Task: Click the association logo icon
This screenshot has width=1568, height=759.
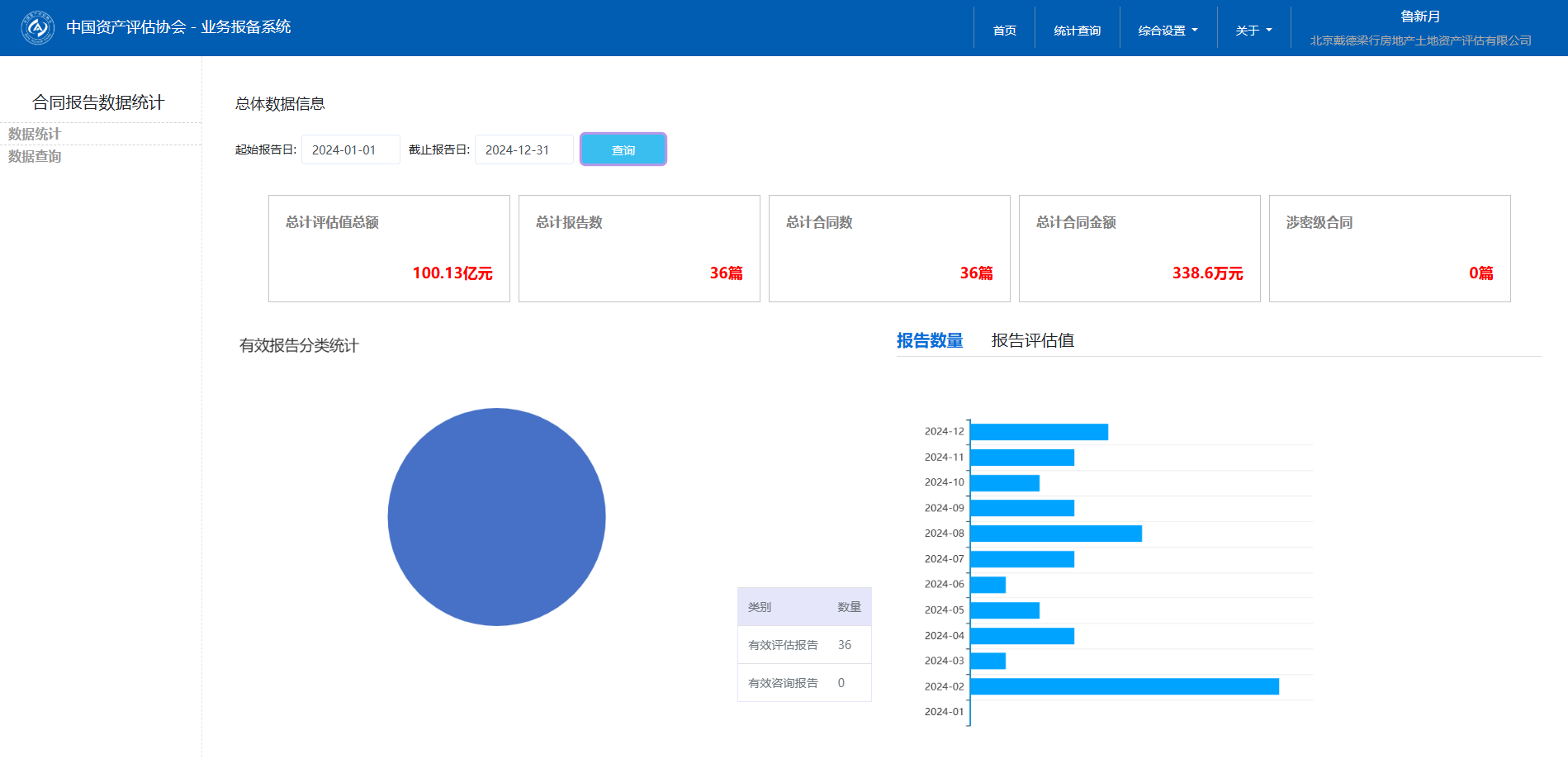Action: (37, 28)
